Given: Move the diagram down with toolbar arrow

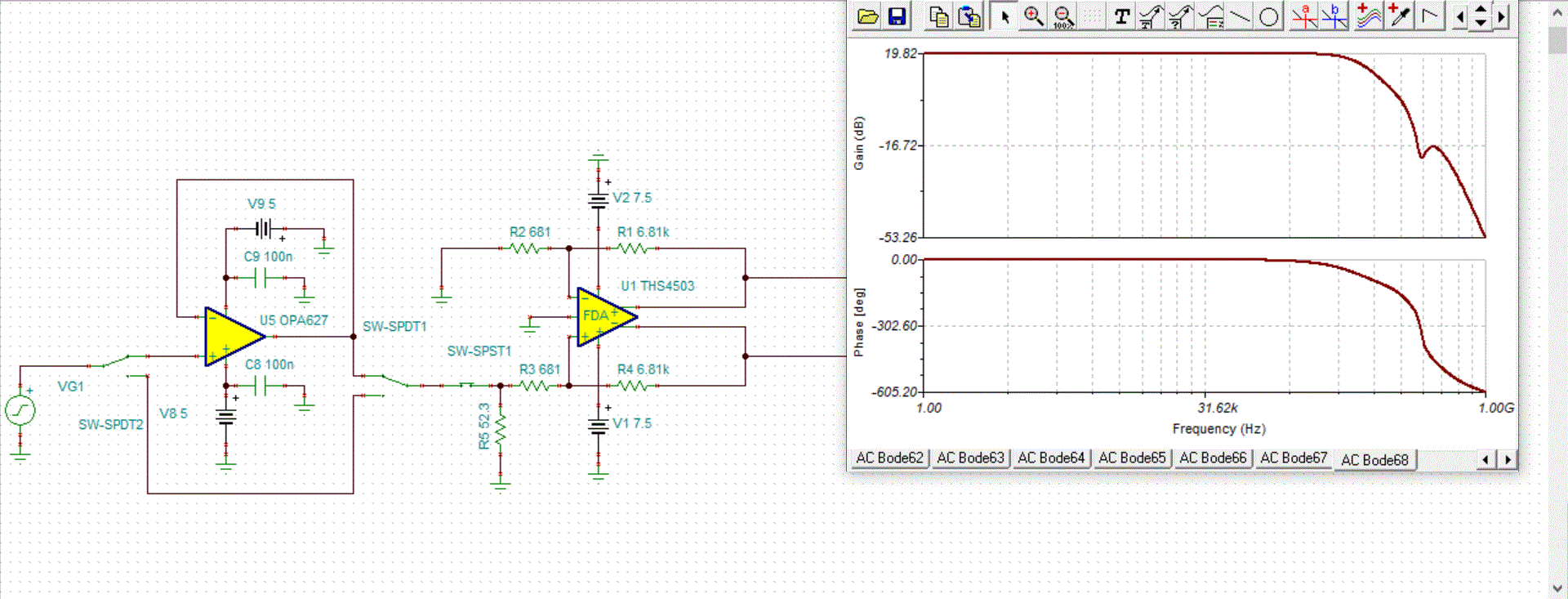Looking at the screenshot, I should coord(1481,24).
